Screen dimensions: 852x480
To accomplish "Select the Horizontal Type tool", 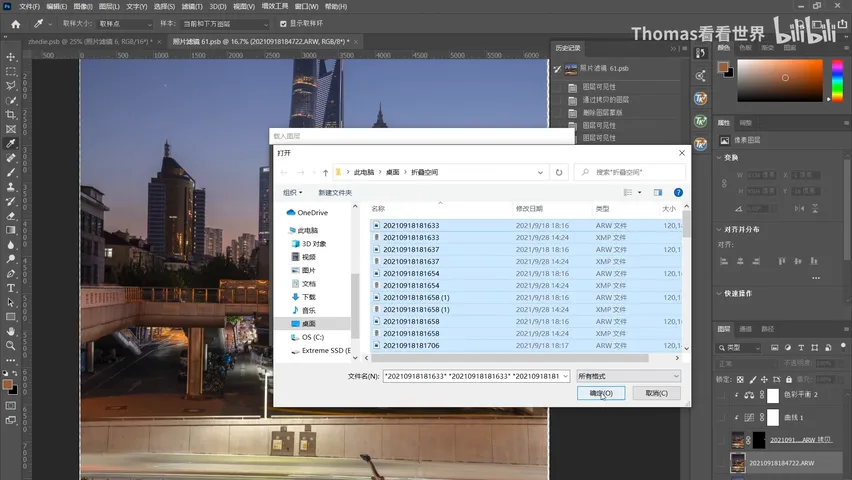I will point(11,288).
